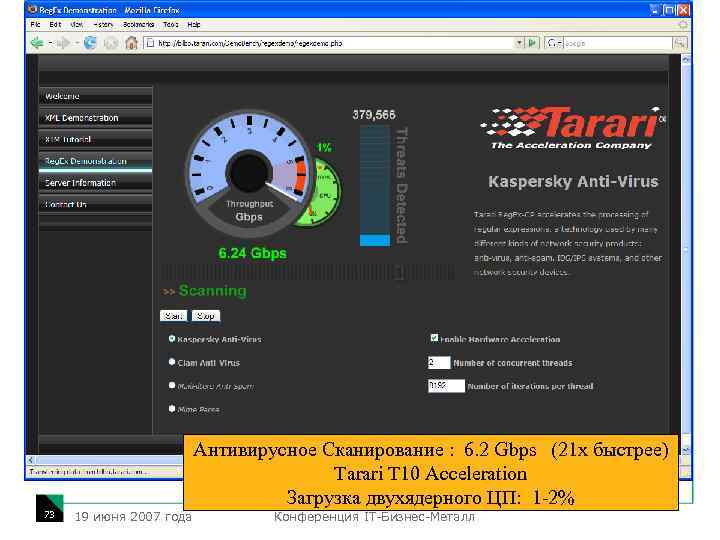Open the History menu
Screen dimensions: 720x540
point(103,24)
